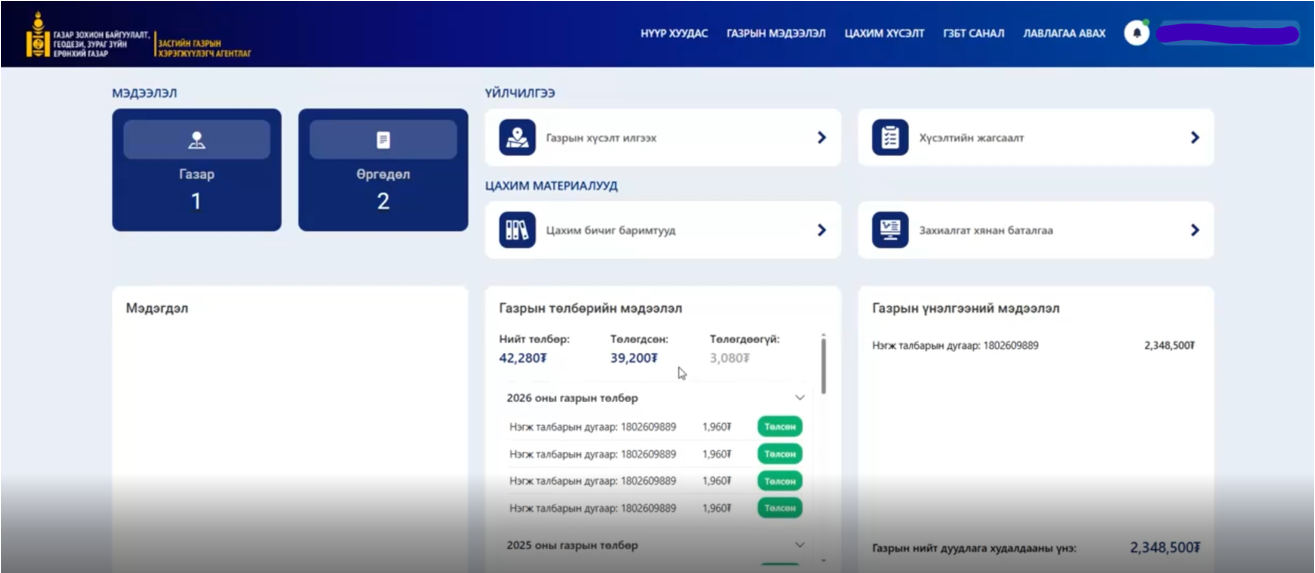
Task: Click the payment panel vertical scrollbar
Action: point(823,365)
